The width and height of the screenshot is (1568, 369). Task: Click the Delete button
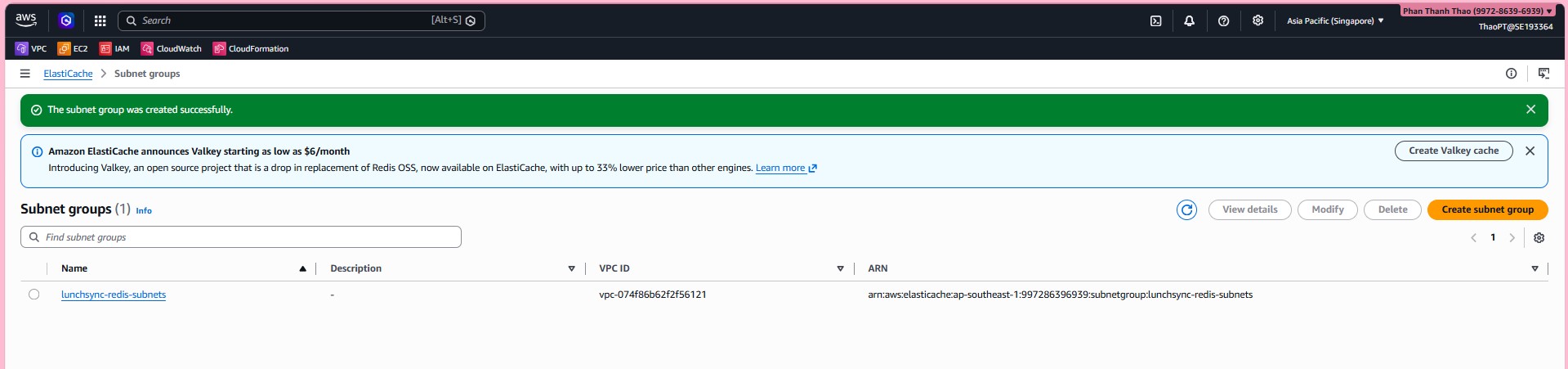click(x=1392, y=209)
